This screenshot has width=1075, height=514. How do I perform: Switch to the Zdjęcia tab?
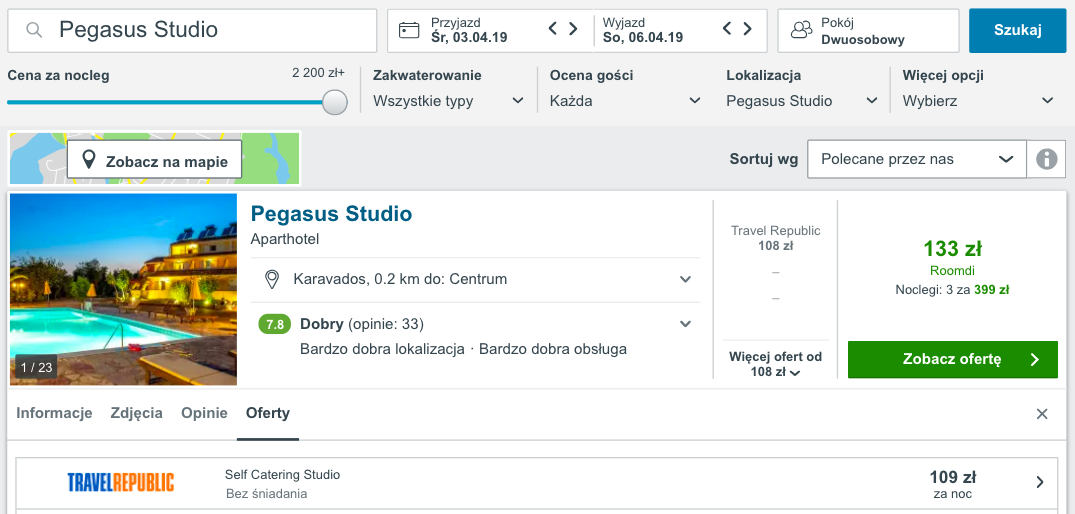coord(137,413)
